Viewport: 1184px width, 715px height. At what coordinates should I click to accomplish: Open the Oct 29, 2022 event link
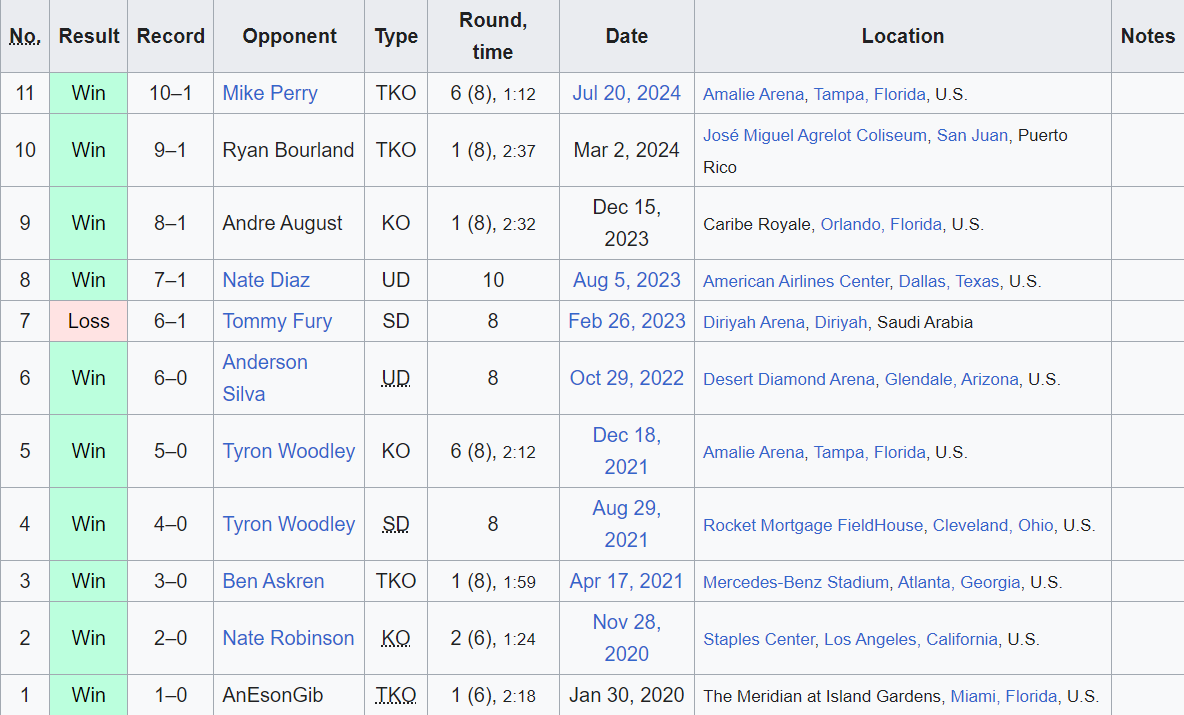pyautogui.click(x=627, y=378)
